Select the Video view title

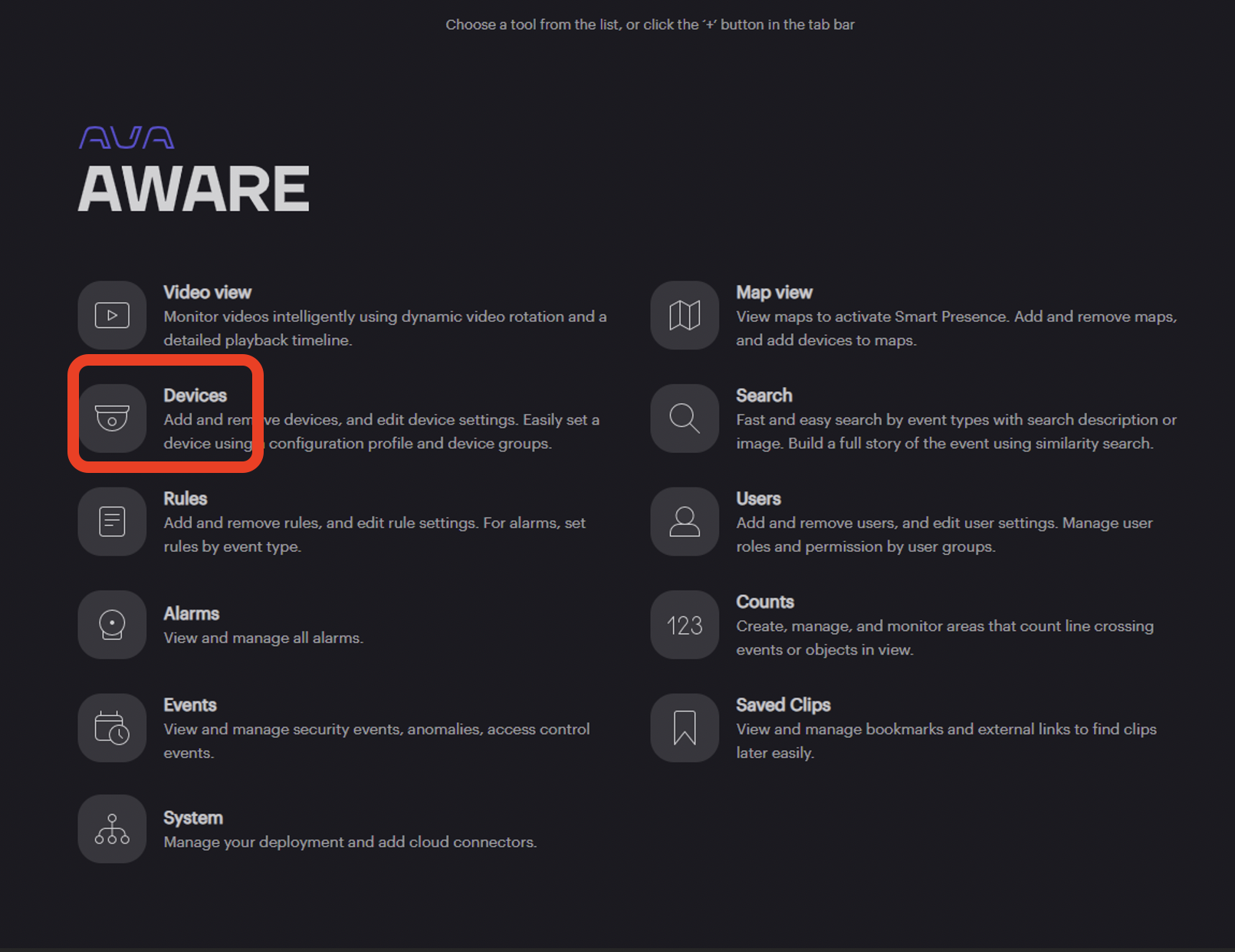[x=207, y=292]
